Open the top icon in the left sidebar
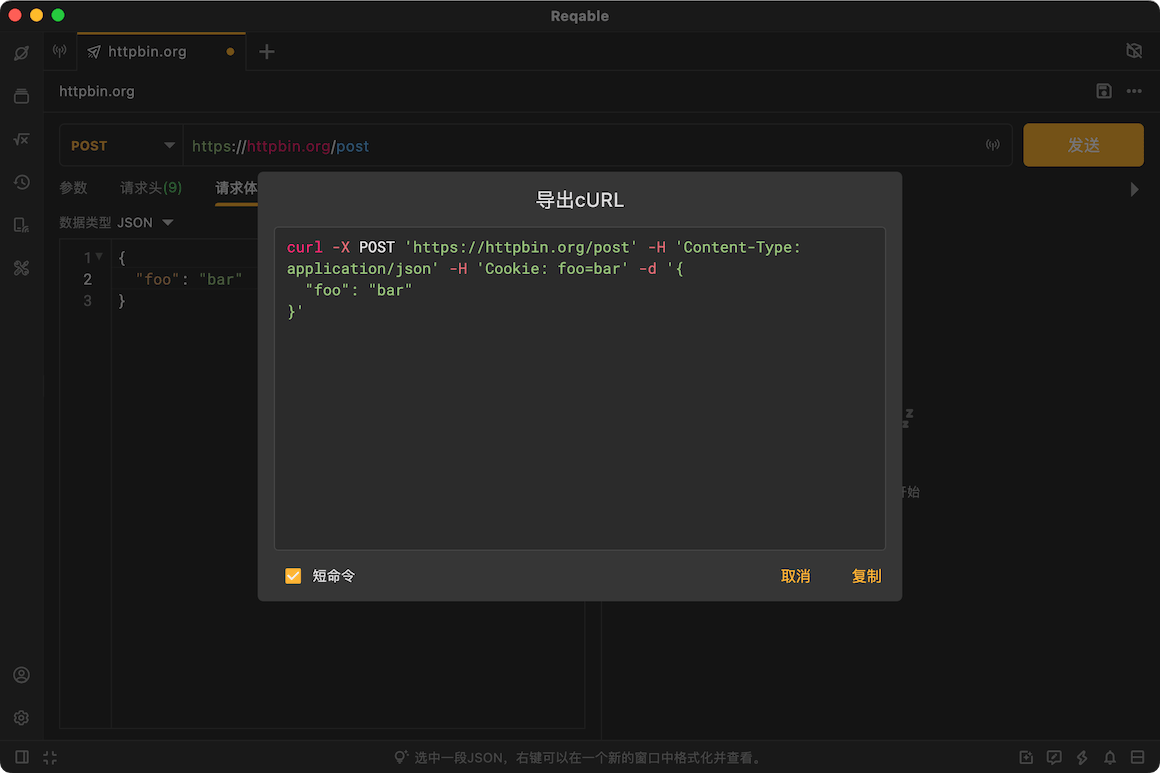Screen dimensions: 1160x773 click(21, 53)
